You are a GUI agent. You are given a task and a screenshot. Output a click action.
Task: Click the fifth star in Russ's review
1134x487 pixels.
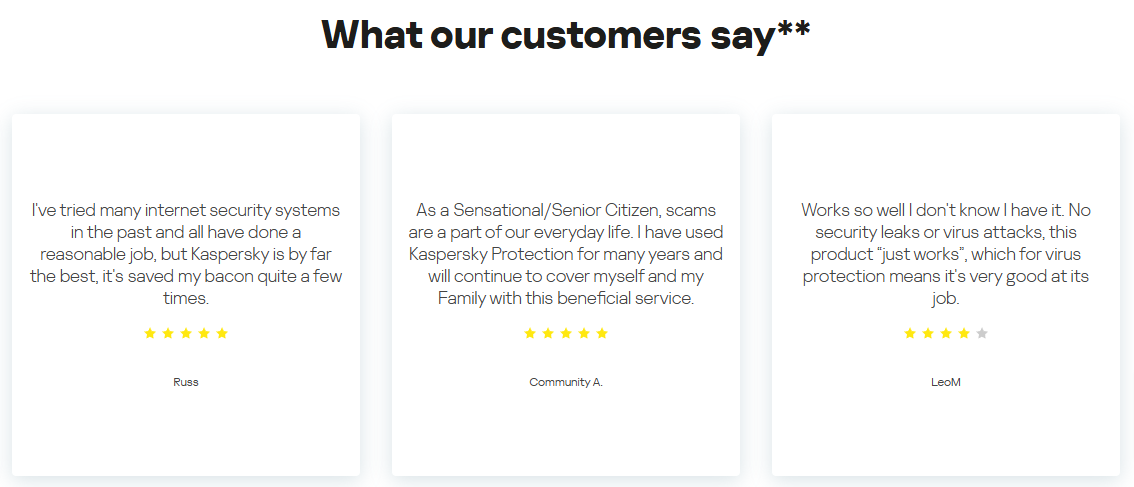pos(222,333)
